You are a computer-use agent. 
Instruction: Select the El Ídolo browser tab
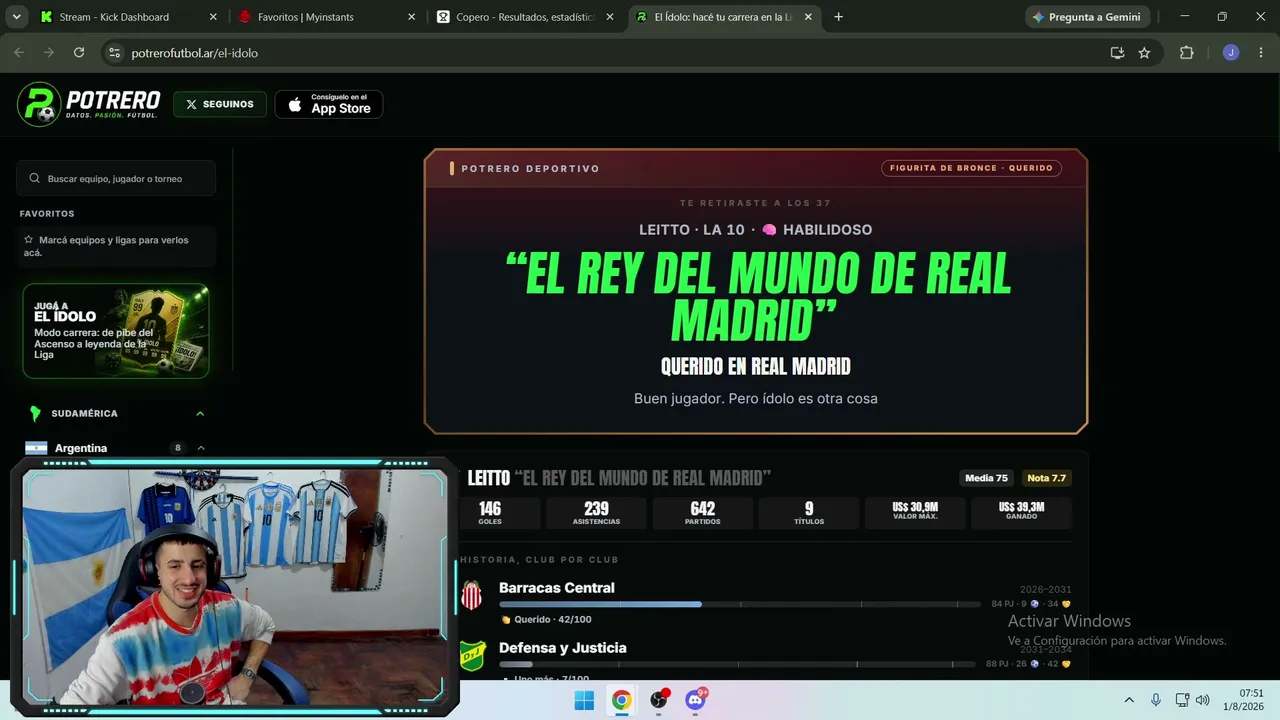point(724,17)
